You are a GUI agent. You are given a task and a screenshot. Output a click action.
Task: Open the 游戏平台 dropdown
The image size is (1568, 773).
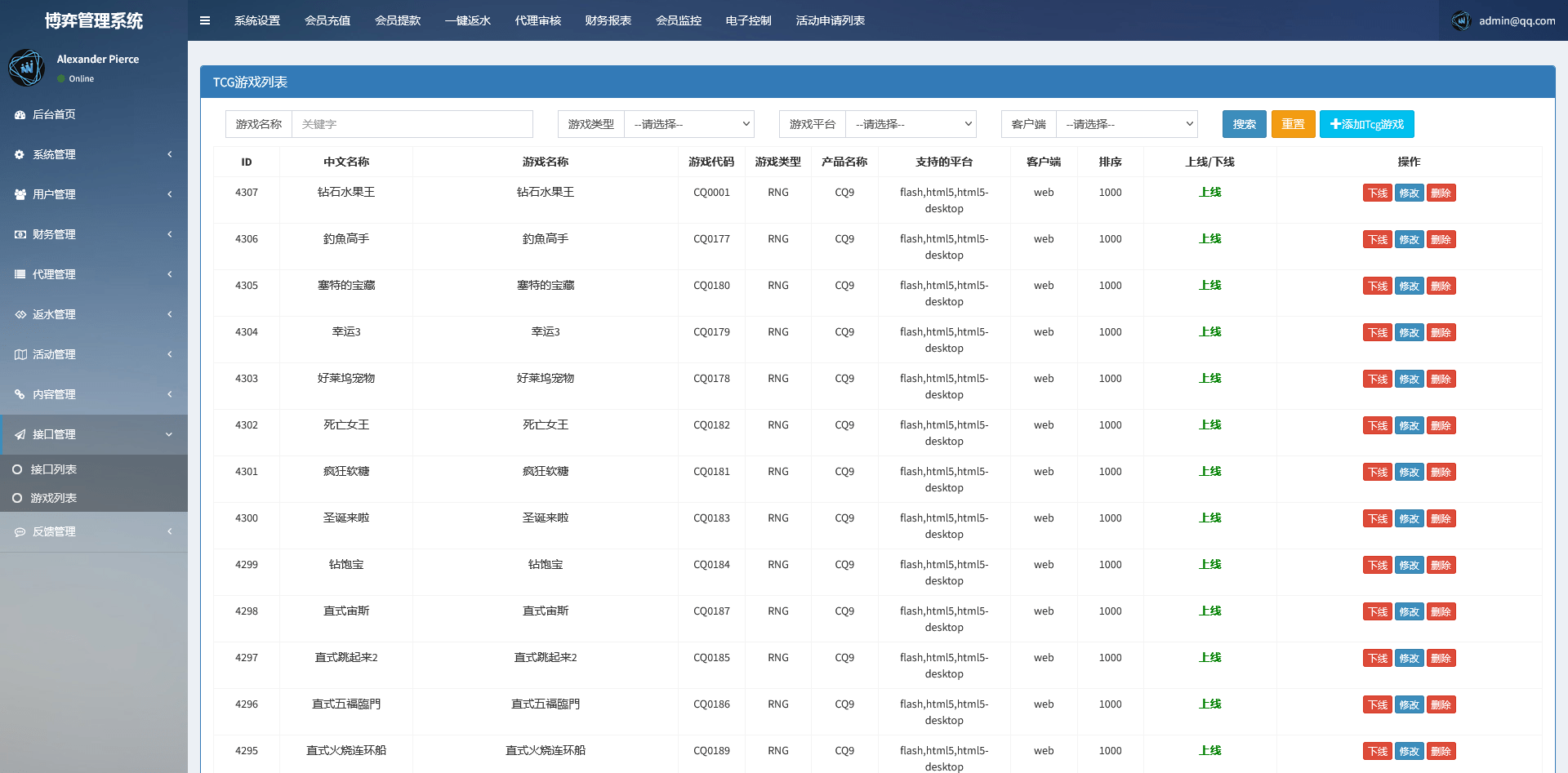click(911, 124)
